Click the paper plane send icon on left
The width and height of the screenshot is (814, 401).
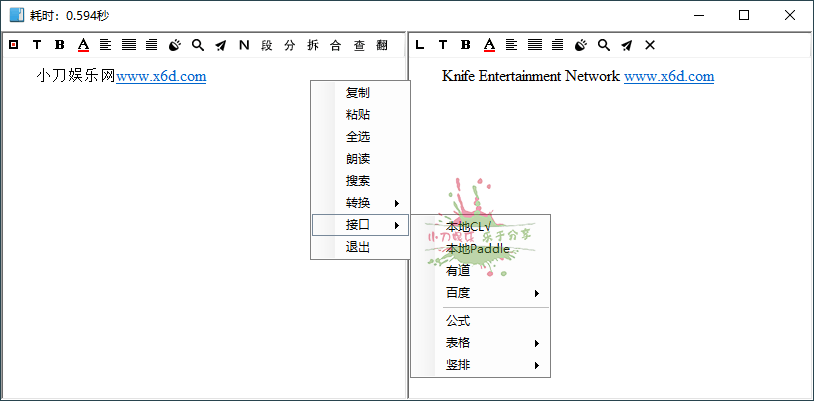point(221,44)
